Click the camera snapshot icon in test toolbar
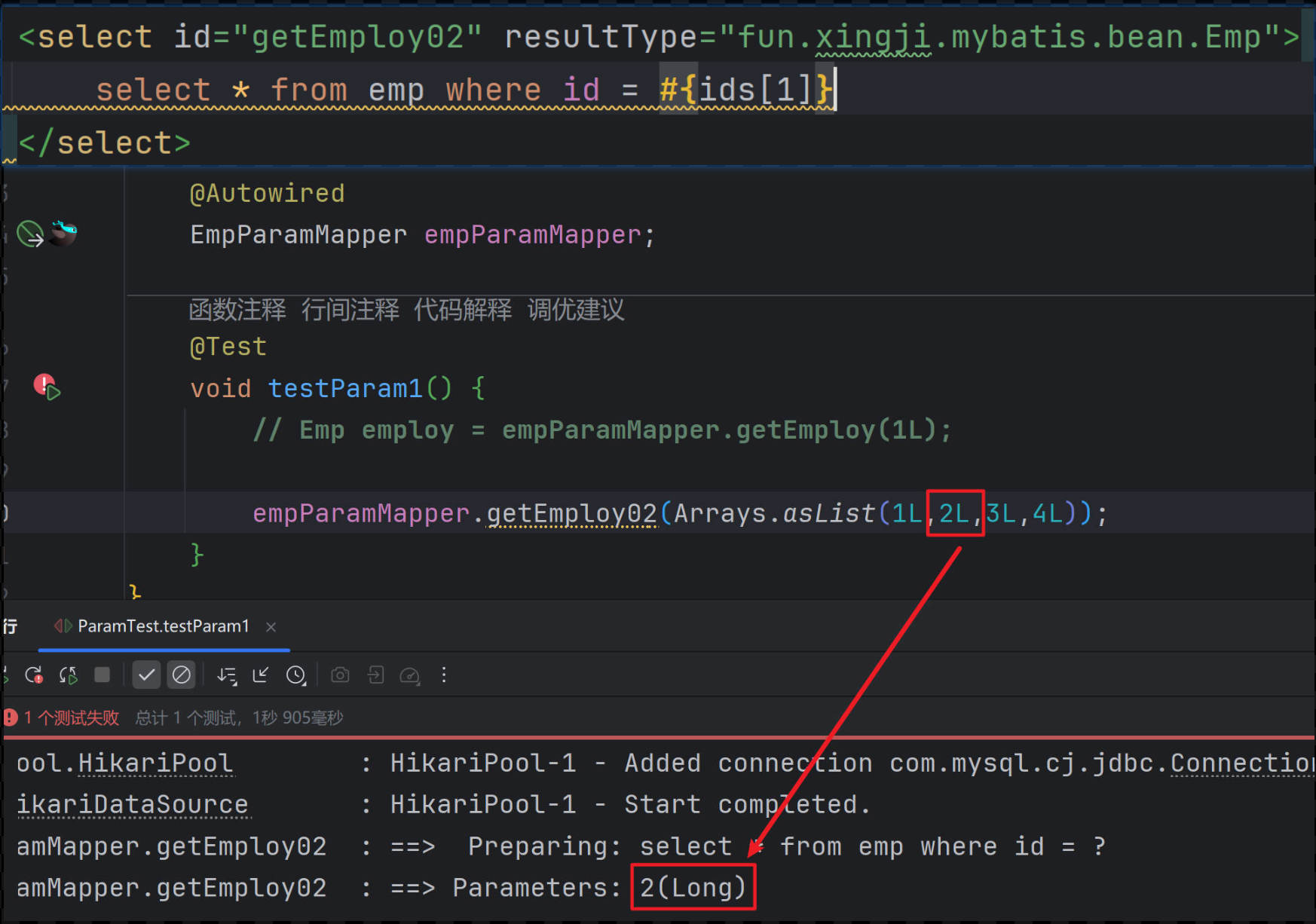1316x924 pixels. (340, 675)
